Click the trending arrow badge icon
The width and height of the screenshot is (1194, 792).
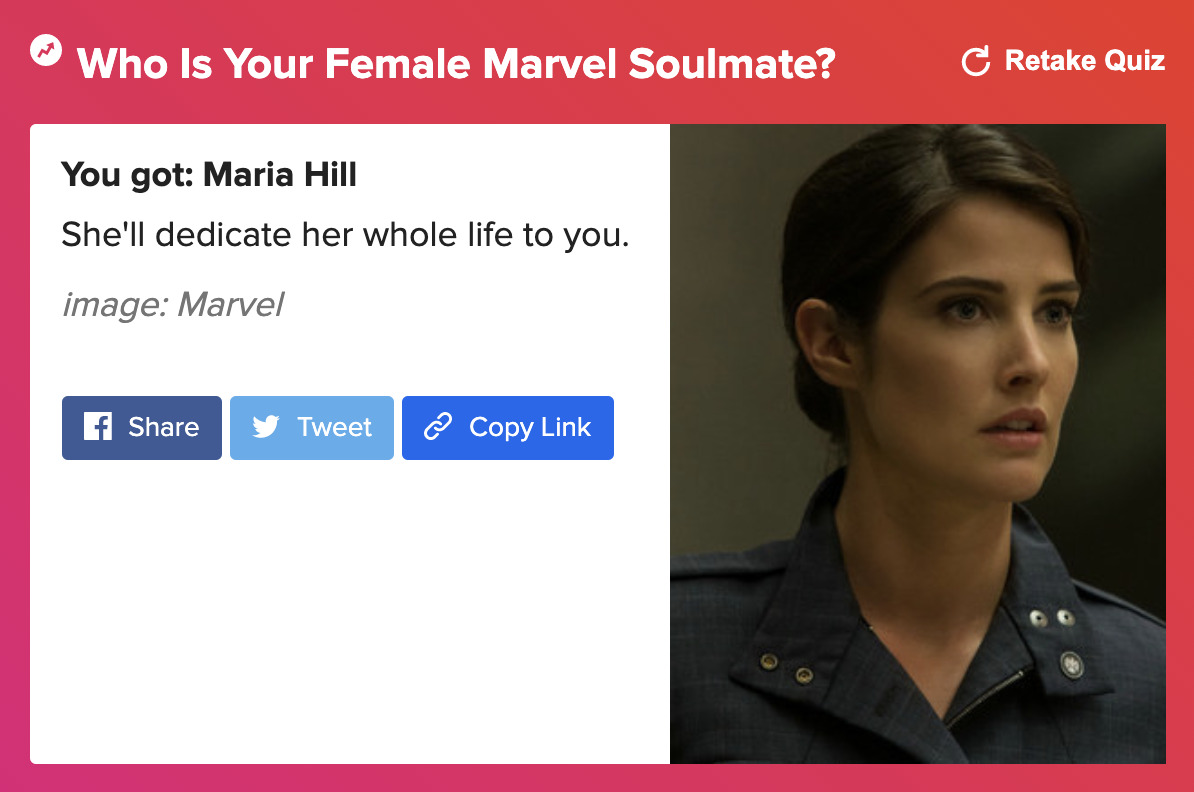coord(46,51)
